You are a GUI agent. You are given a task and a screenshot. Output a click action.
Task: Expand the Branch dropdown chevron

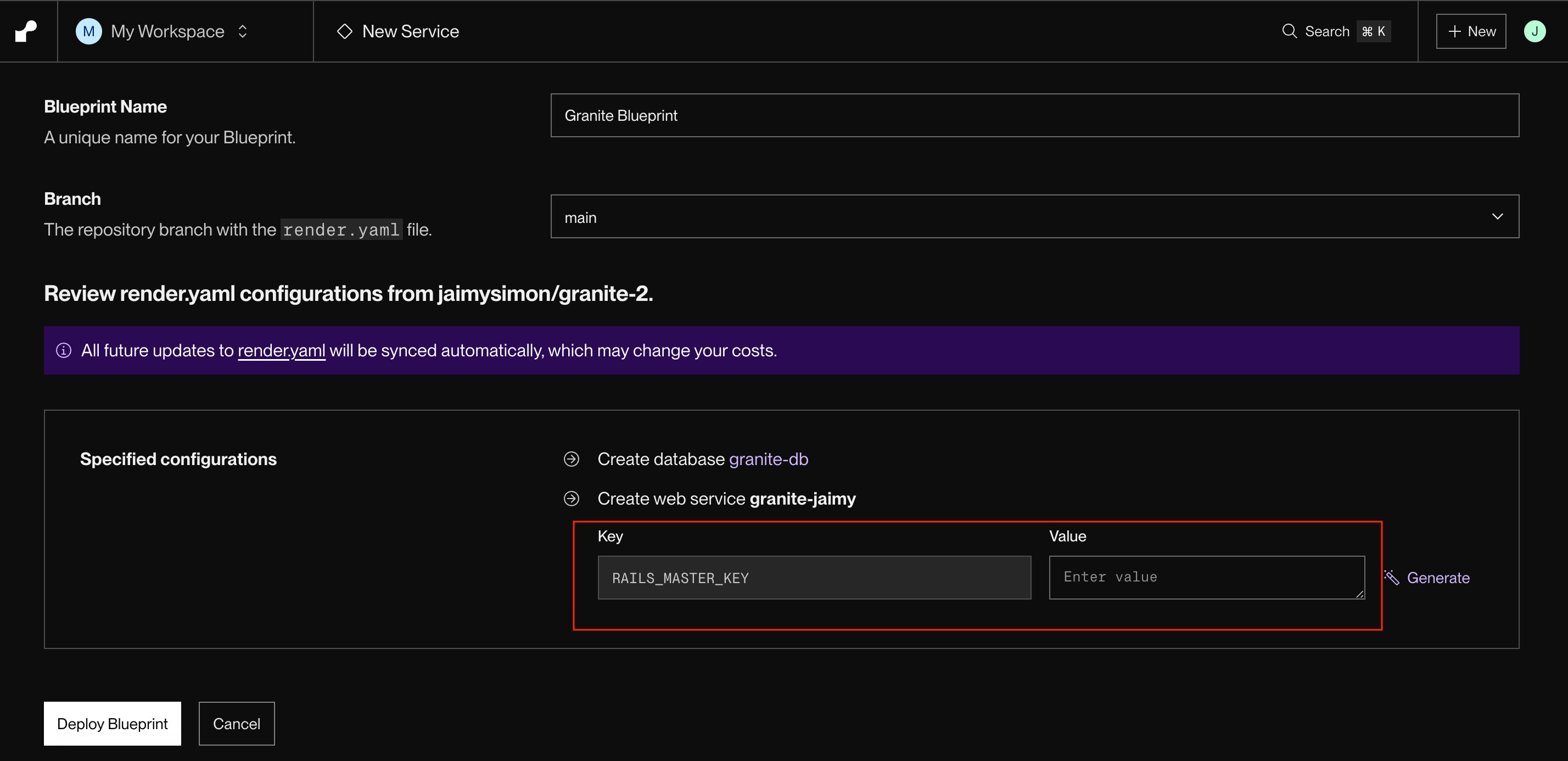(x=1497, y=217)
